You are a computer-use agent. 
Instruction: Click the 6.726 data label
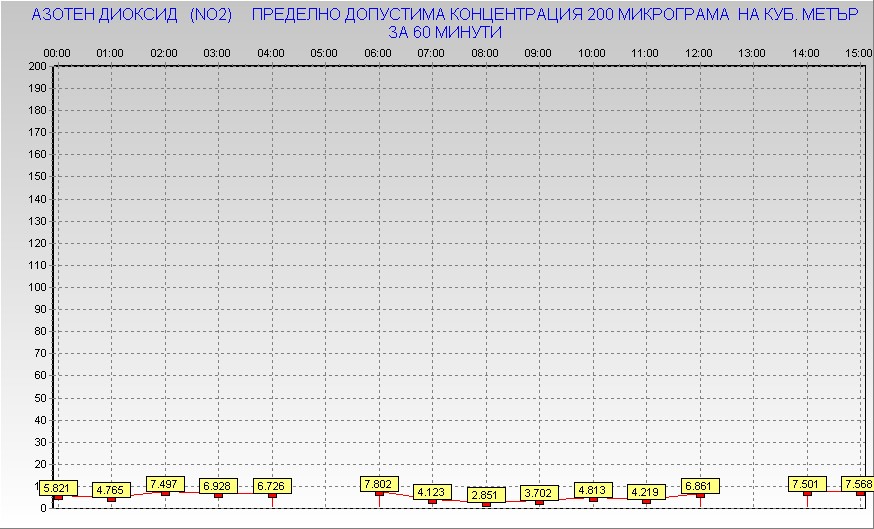pyautogui.click(x=272, y=486)
